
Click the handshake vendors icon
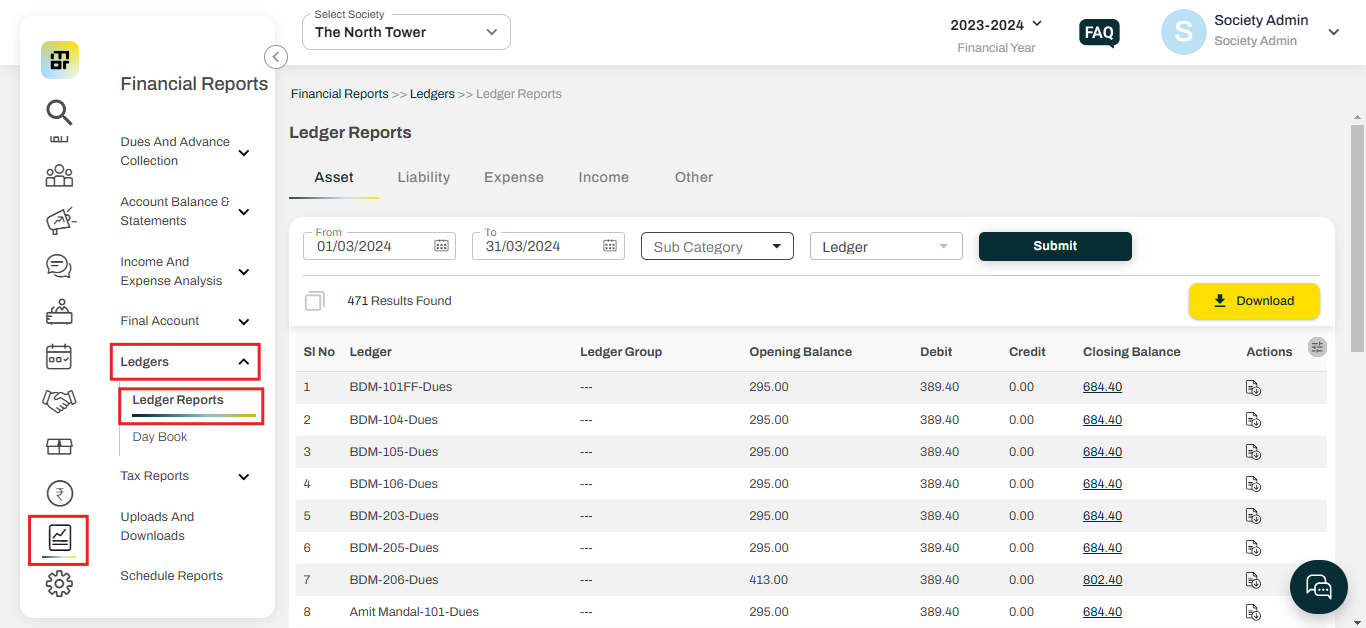click(x=58, y=401)
